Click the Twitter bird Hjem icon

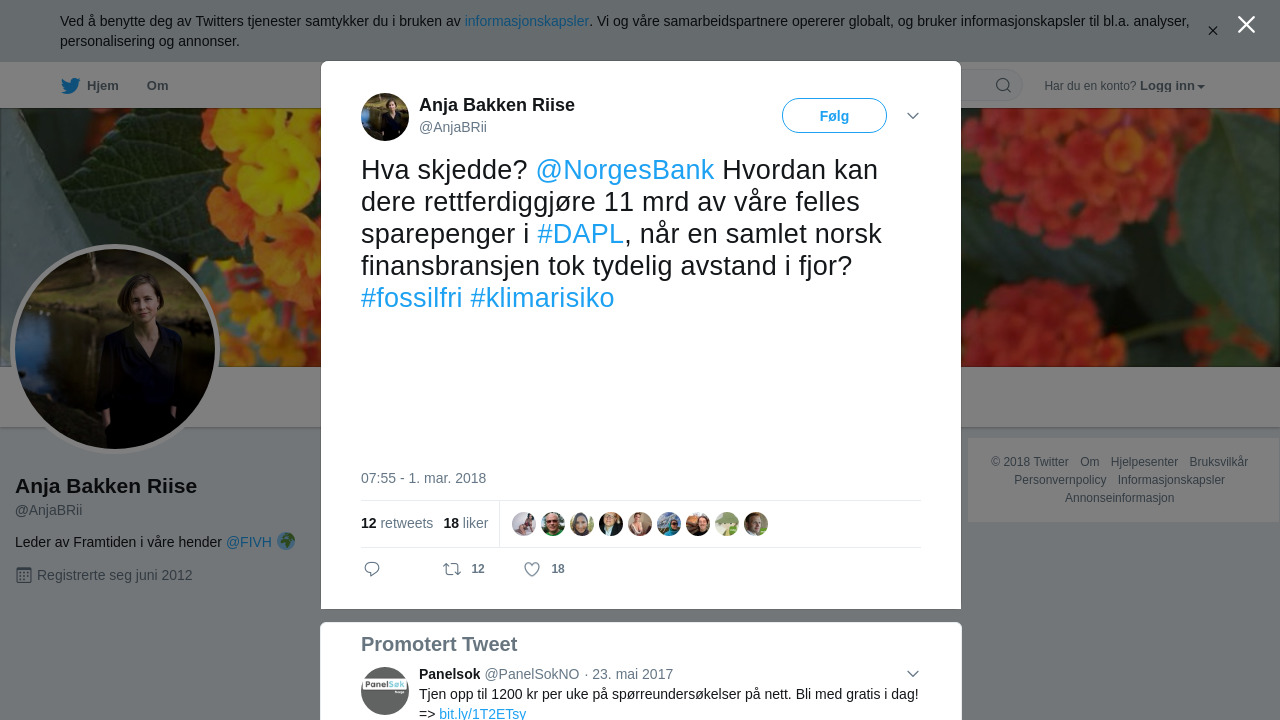point(70,86)
